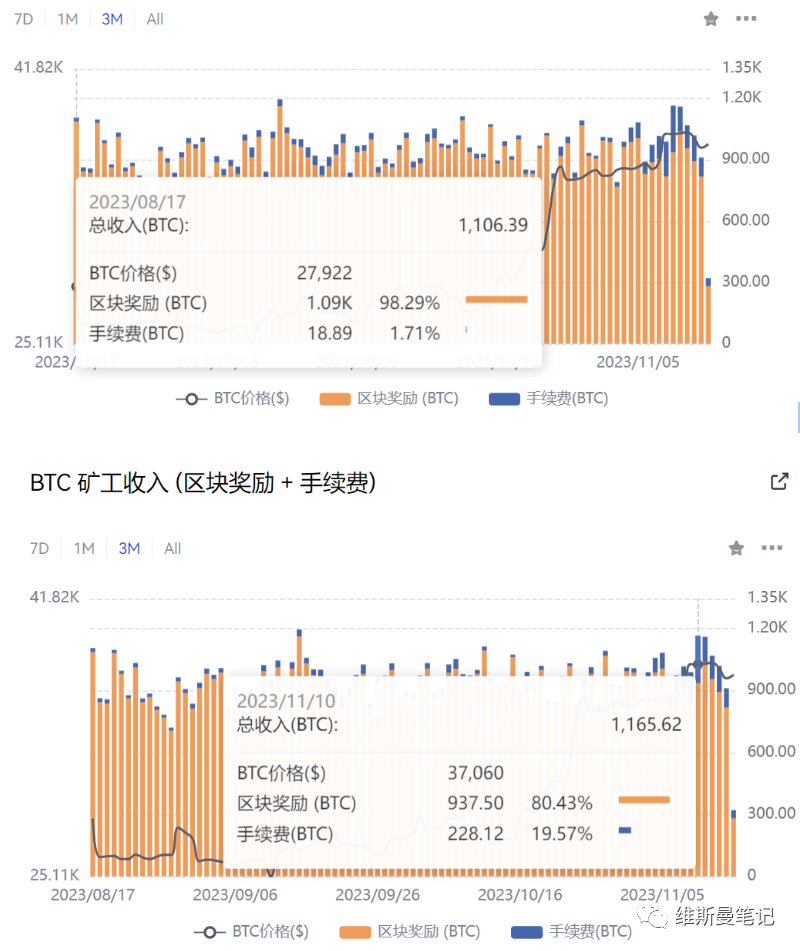Toggle 手续费 series in upper chart legend

(548, 398)
